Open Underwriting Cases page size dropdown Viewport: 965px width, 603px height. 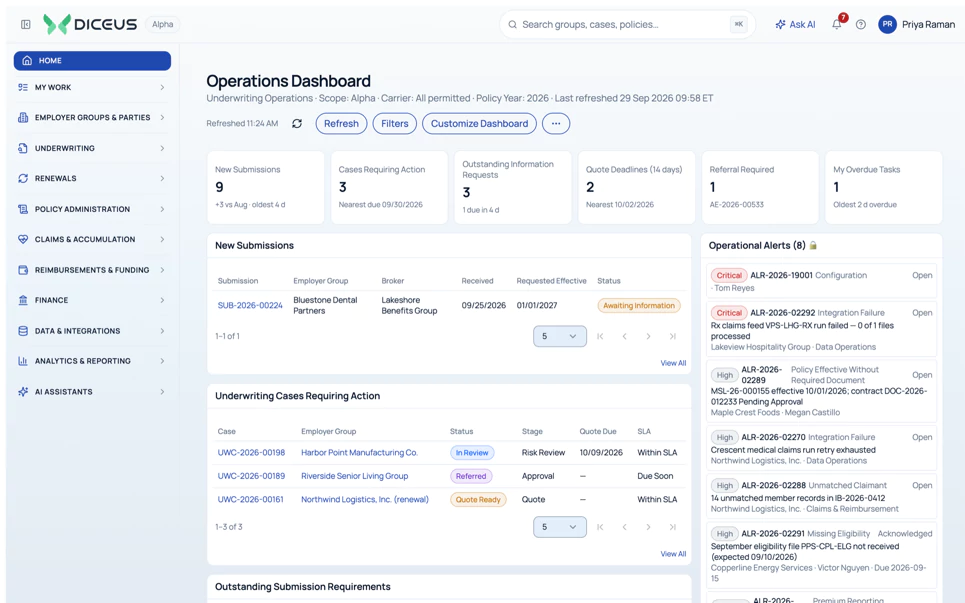[x=559, y=527]
